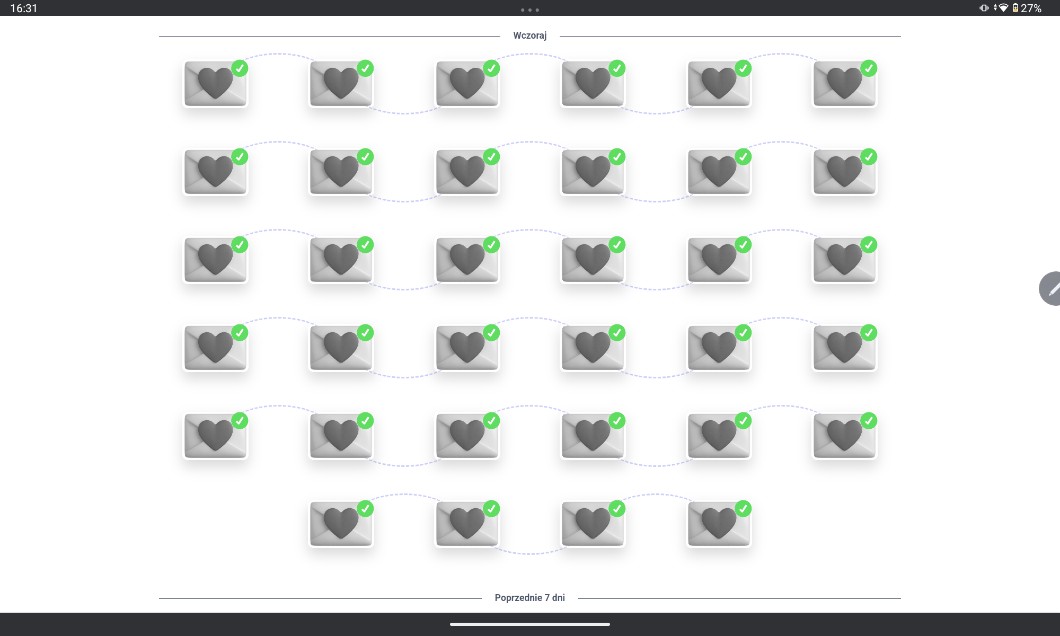Tap checkmark on second envelope in third row
The width and height of the screenshot is (1060, 636).
tap(366, 244)
